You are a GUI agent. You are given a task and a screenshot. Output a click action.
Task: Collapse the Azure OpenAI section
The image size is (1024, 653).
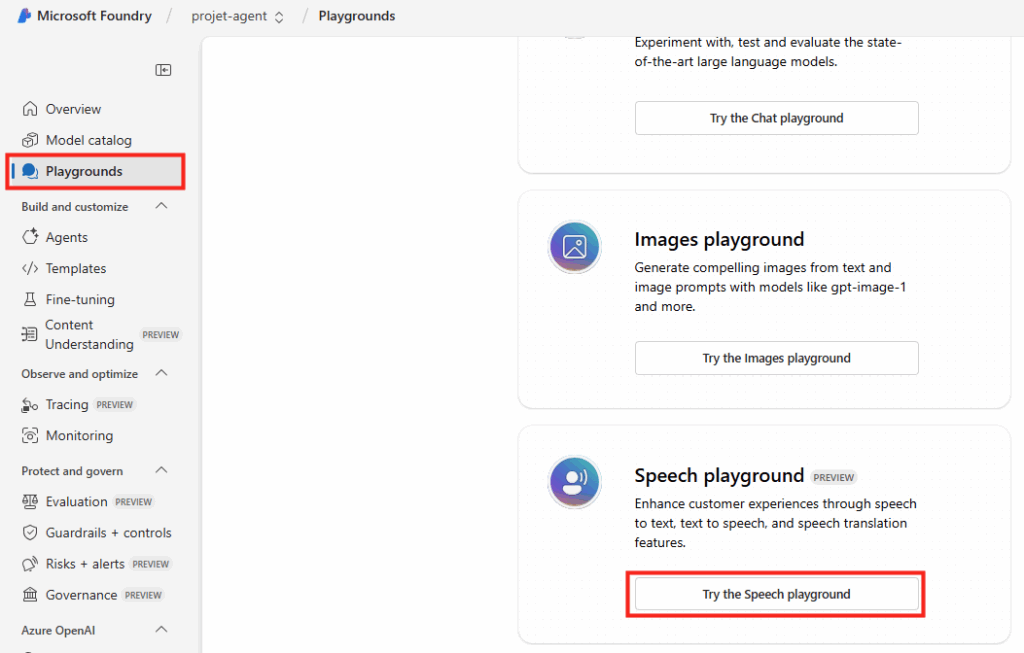point(161,630)
